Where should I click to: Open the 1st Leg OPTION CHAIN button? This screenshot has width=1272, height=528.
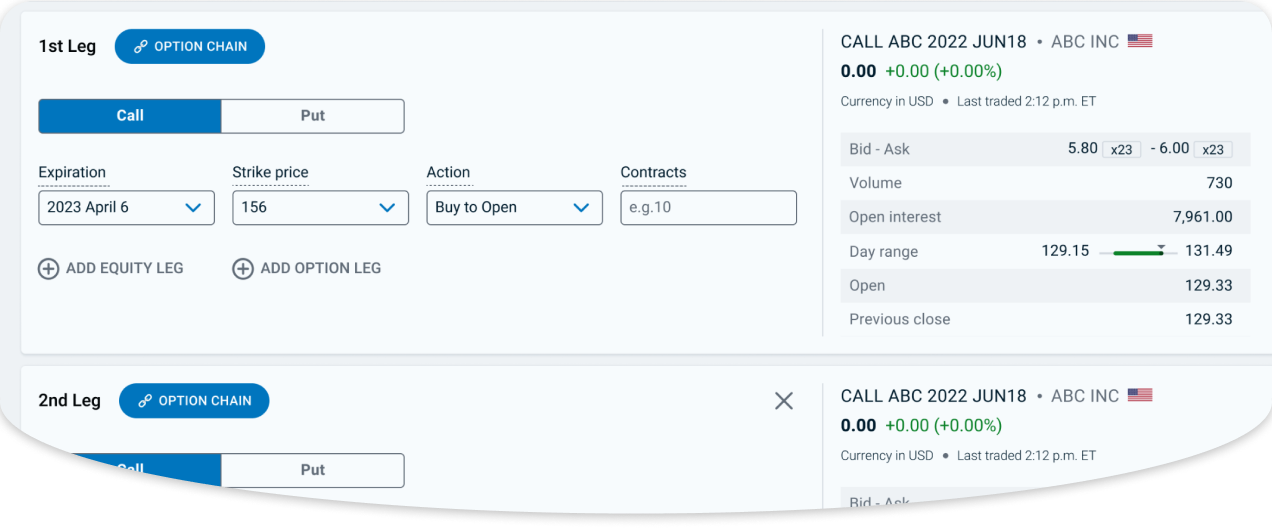coord(190,47)
